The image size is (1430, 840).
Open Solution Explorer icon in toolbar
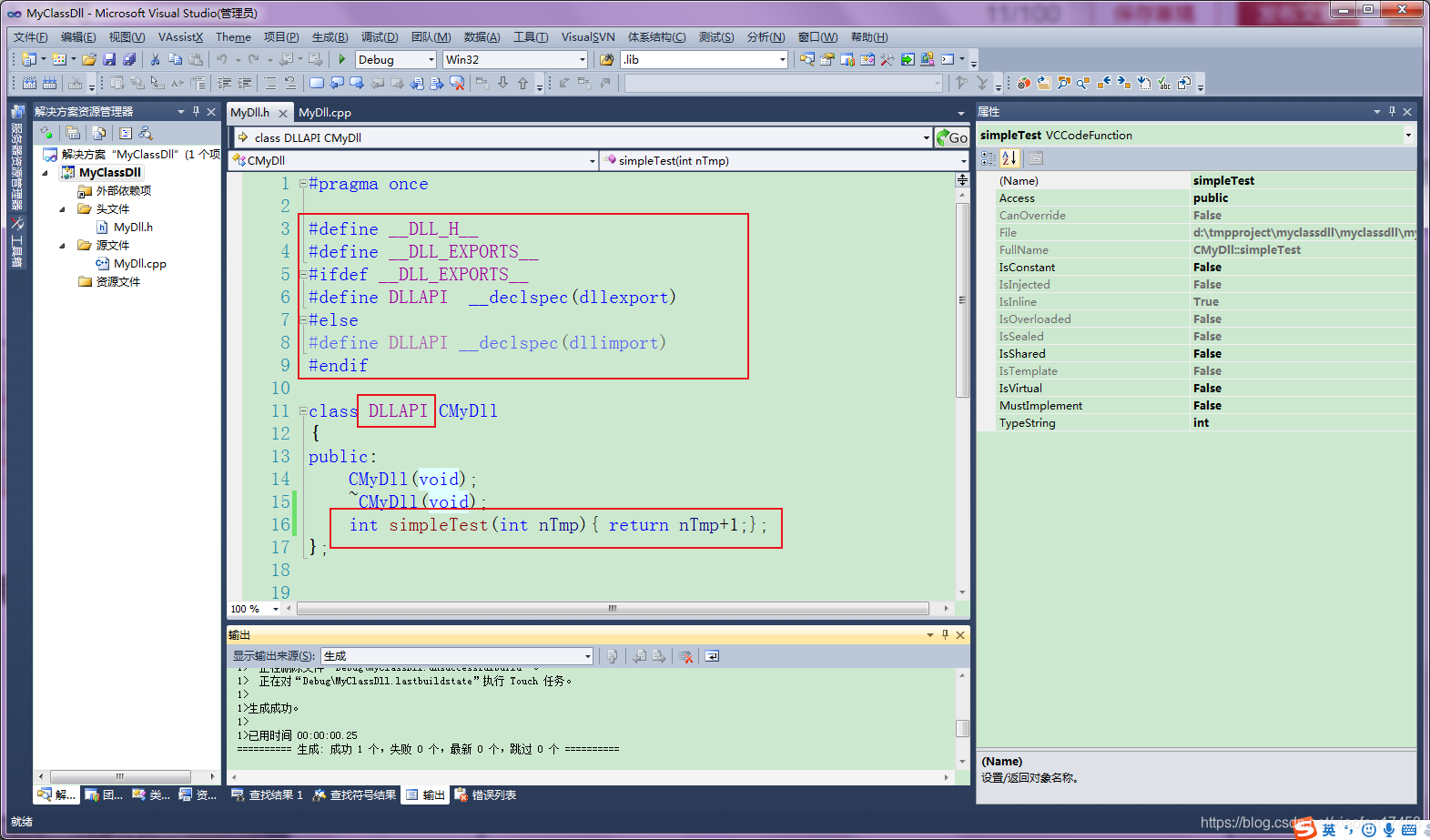pos(807,59)
